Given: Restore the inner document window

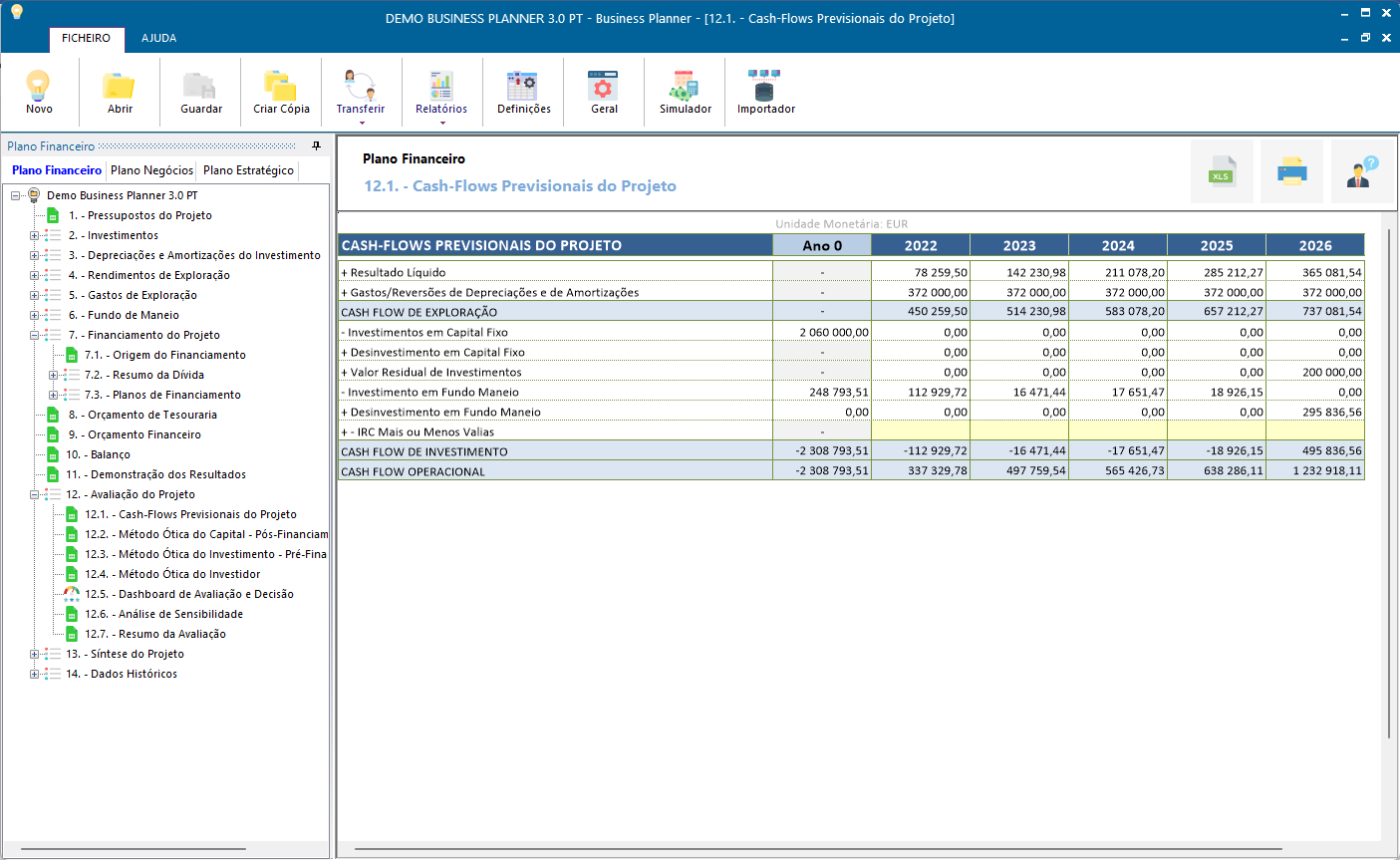Looking at the screenshot, I should tap(1365, 38).
